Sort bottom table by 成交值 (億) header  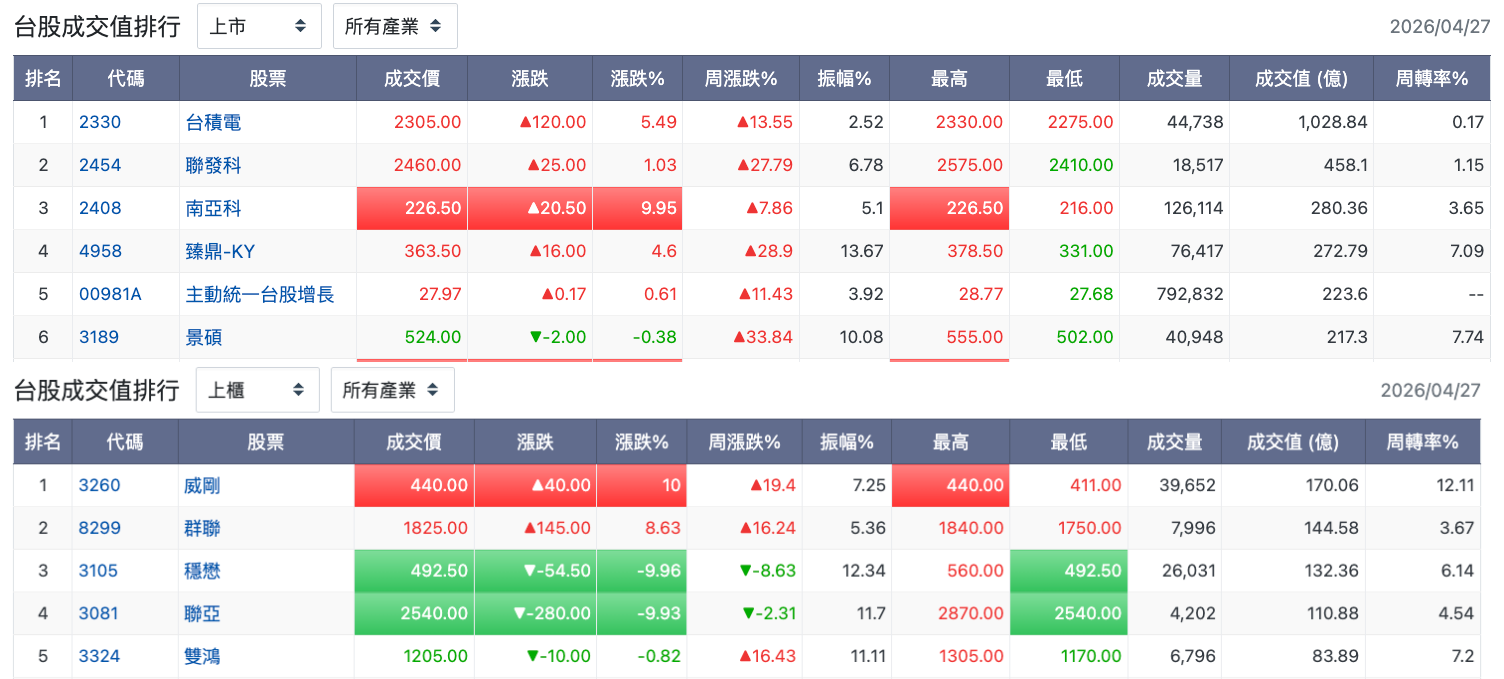[1293, 441]
